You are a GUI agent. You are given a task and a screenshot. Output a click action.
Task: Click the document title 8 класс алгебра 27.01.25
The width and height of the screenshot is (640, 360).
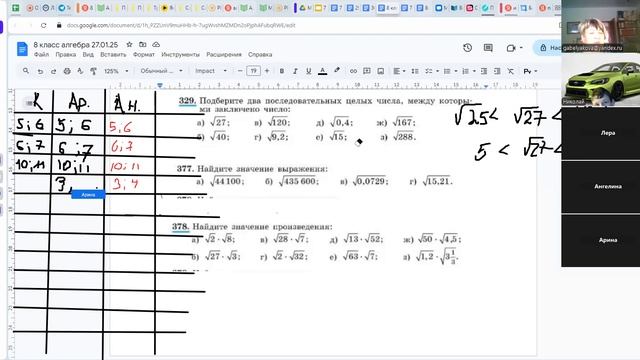(76, 44)
